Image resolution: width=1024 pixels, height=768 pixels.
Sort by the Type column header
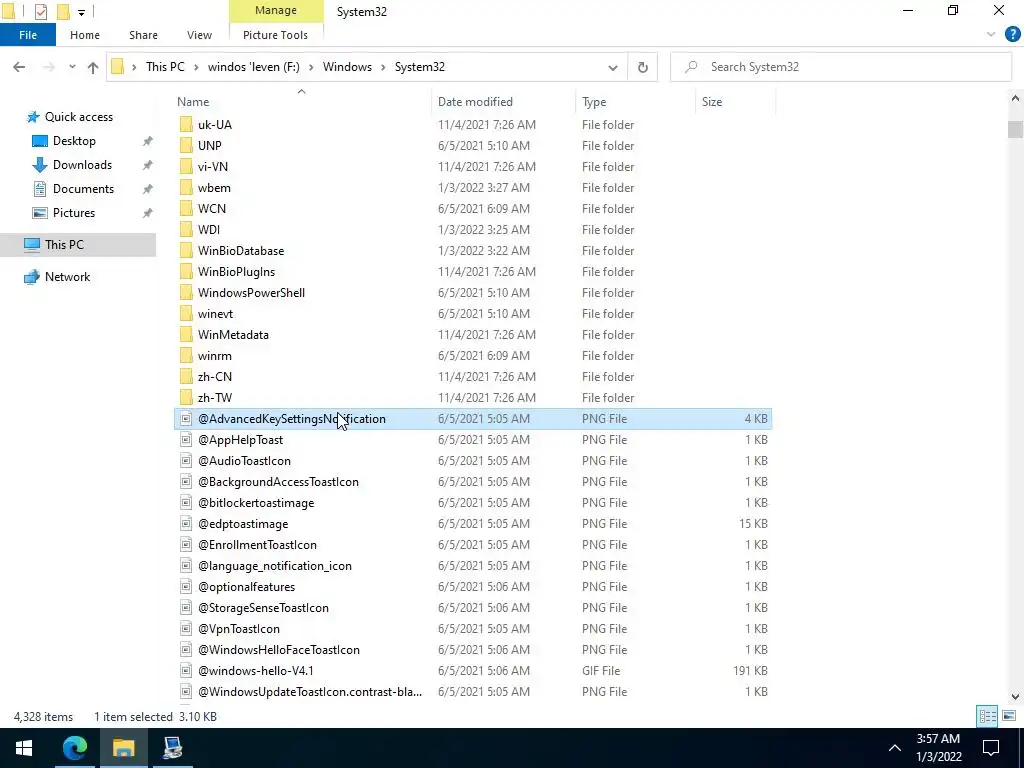click(x=594, y=102)
